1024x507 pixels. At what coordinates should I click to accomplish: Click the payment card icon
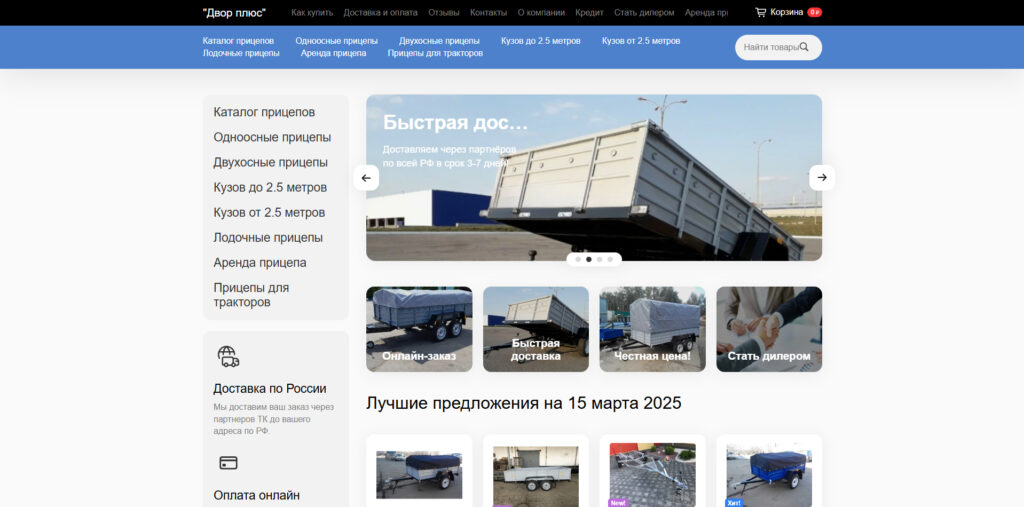[x=228, y=463]
